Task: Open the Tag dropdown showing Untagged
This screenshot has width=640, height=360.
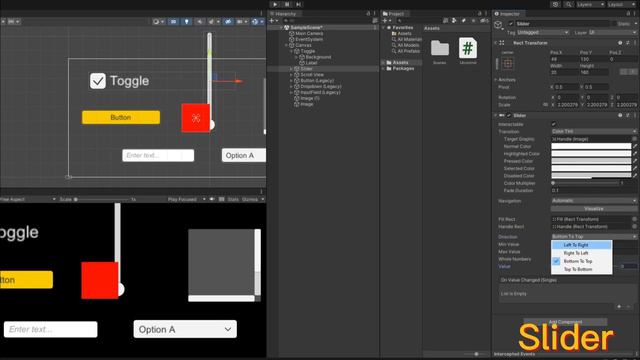Action: (543, 32)
